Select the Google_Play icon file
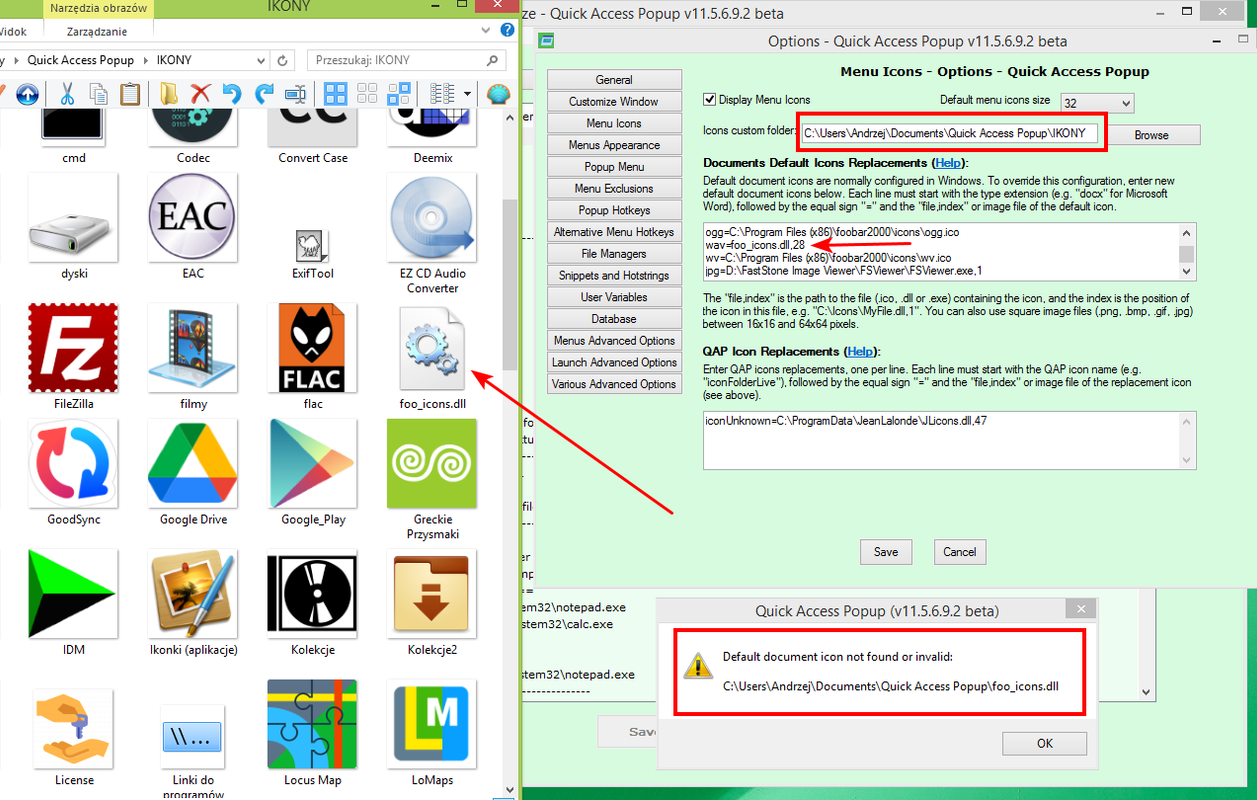This screenshot has height=800, width=1257. coord(313,473)
